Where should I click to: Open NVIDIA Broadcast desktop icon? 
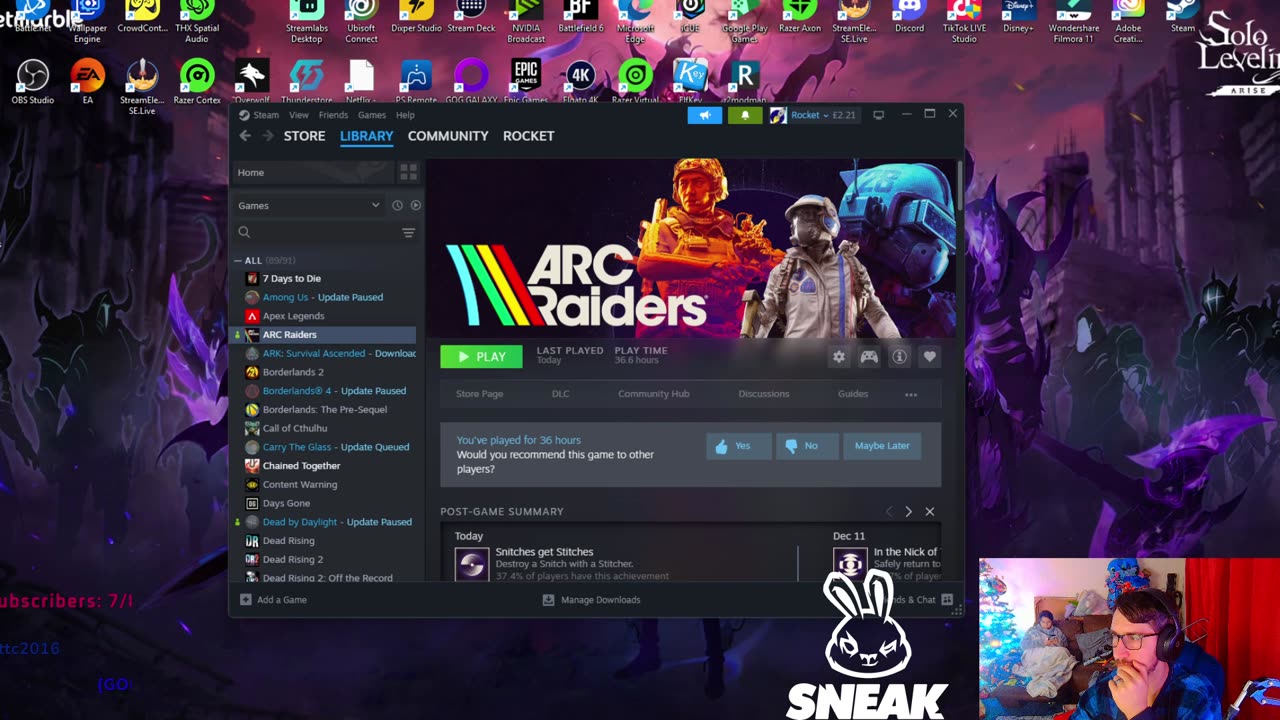coord(526,20)
